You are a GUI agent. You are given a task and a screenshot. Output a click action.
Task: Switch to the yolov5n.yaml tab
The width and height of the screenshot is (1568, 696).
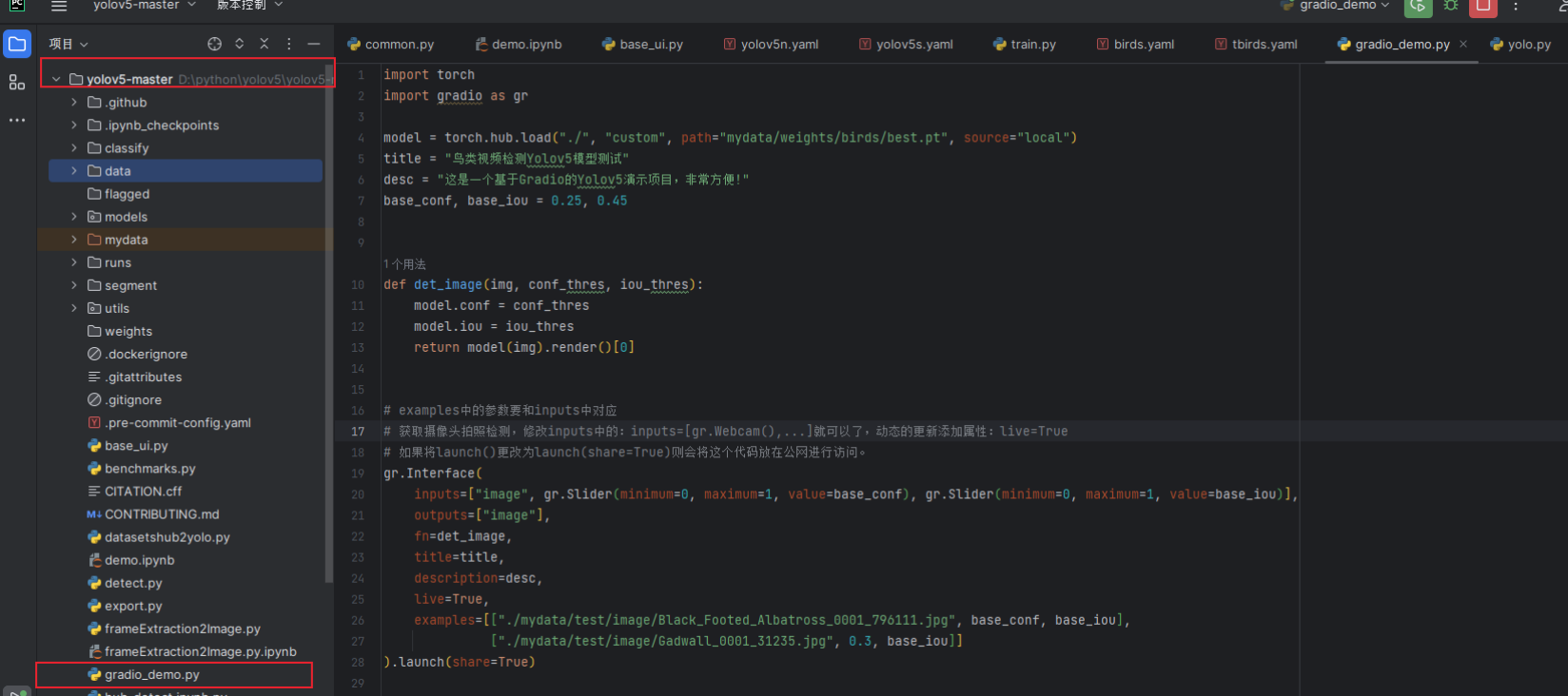point(771,44)
